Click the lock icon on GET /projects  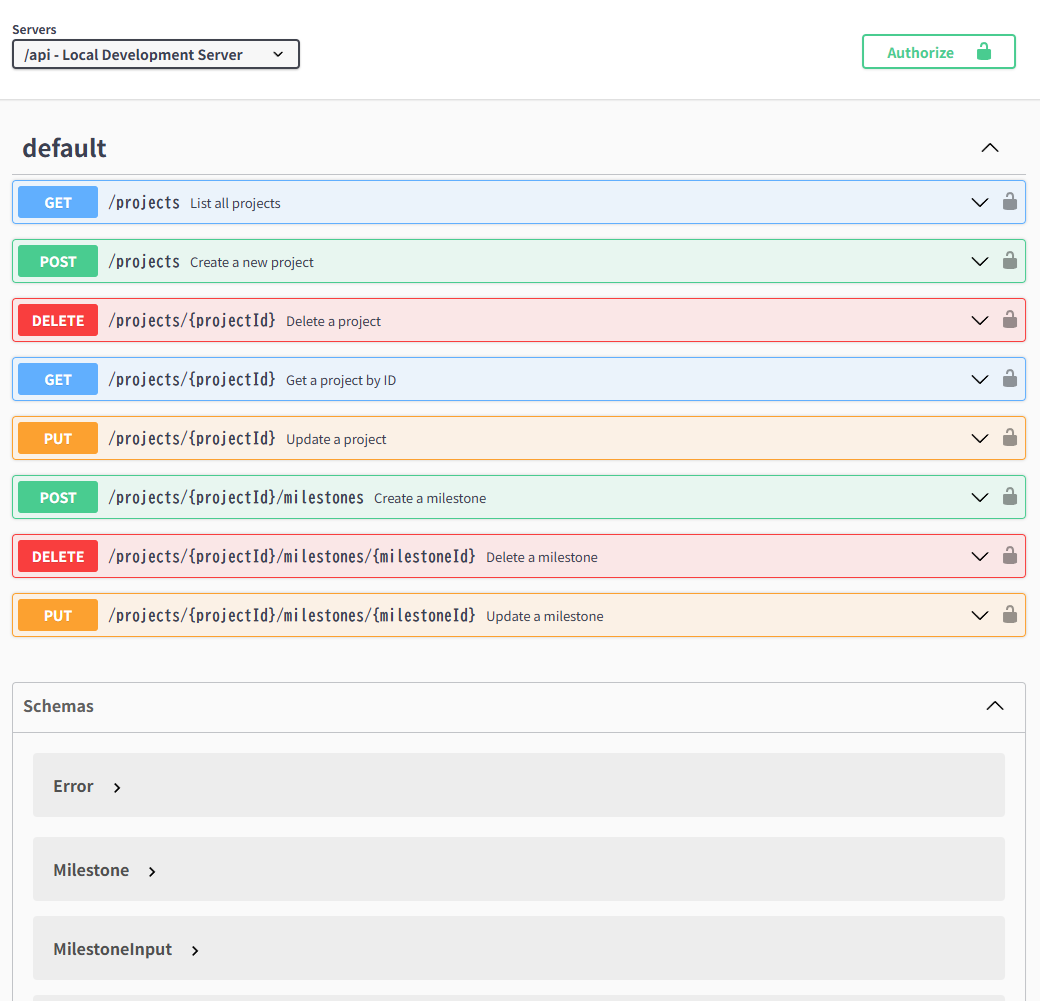(1010, 202)
